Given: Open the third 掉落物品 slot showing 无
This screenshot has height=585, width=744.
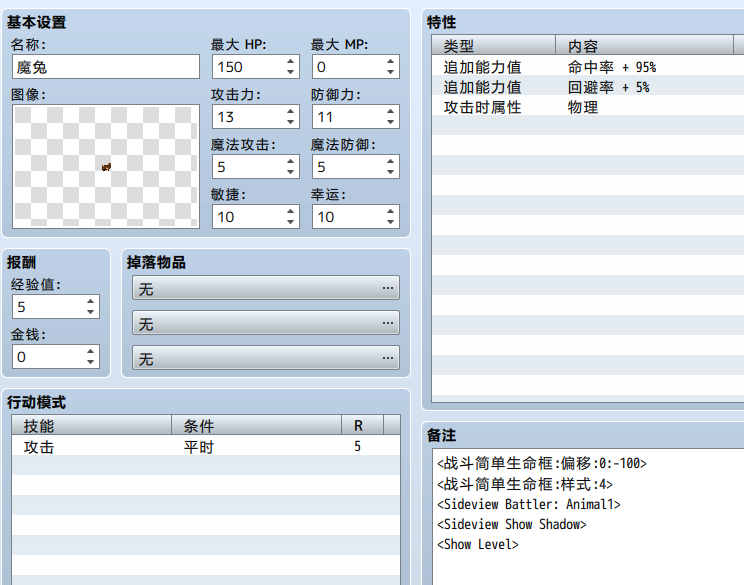Looking at the screenshot, I should (266, 358).
